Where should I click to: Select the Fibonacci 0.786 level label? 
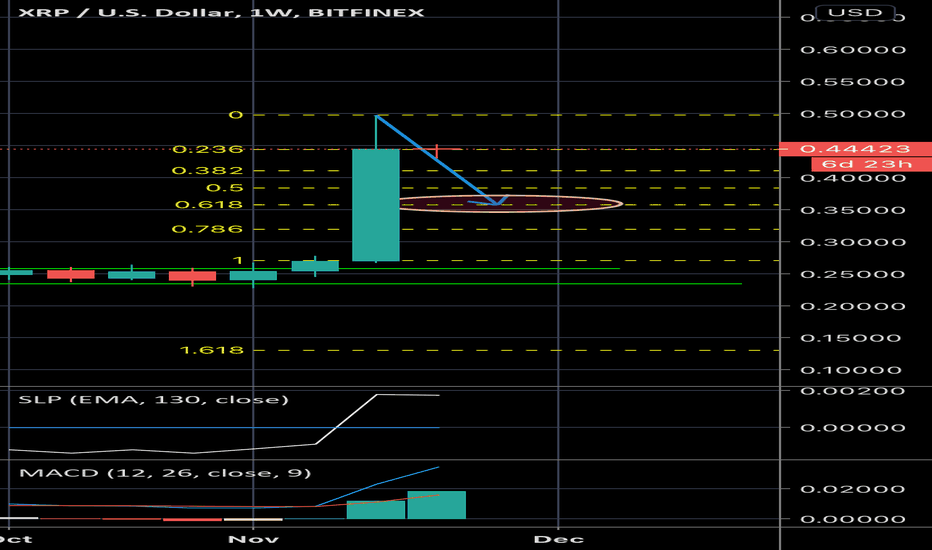pyautogui.click(x=207, y=229)
